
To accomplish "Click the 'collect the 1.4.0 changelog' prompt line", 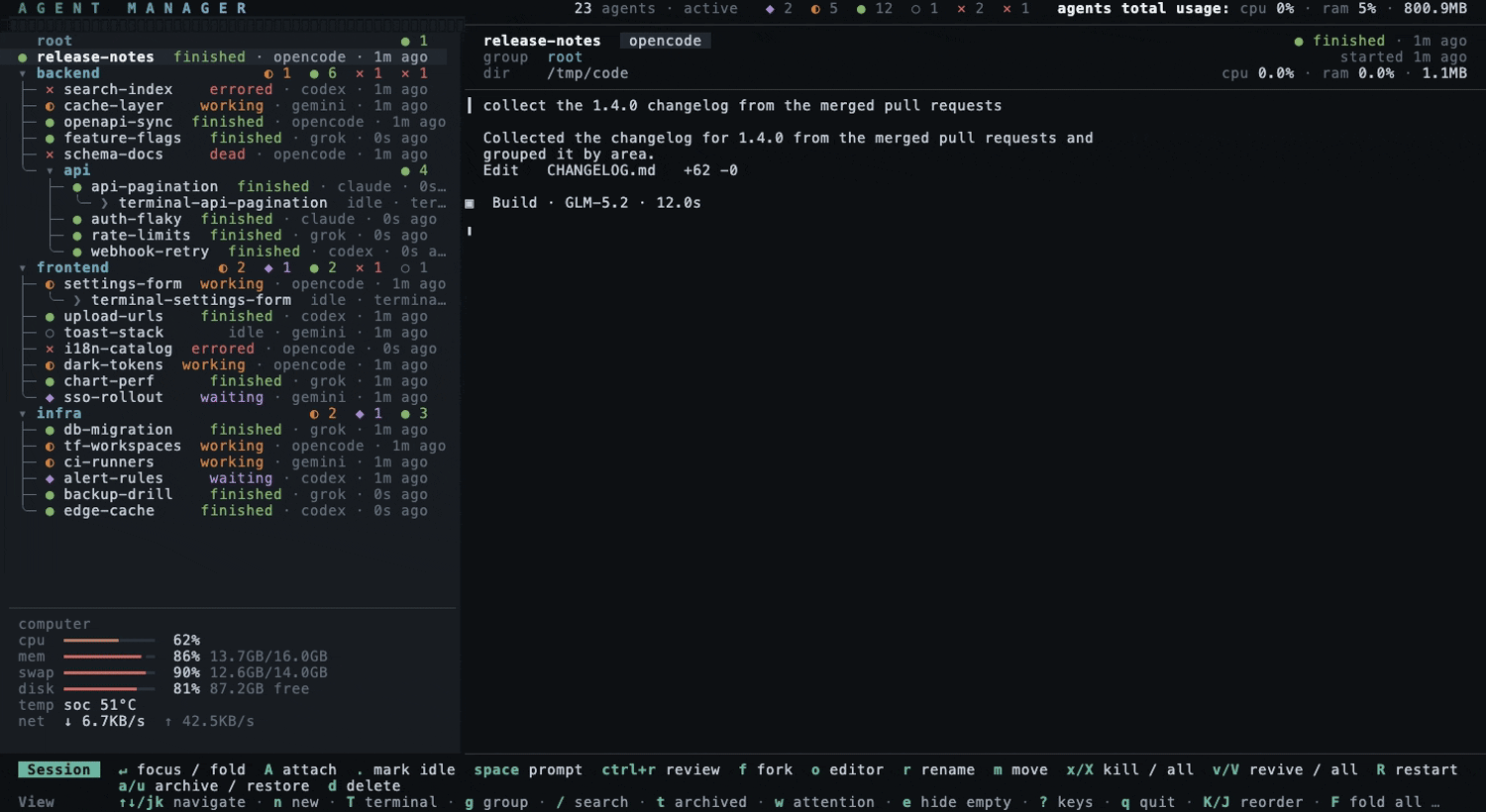I will (742, 106).
